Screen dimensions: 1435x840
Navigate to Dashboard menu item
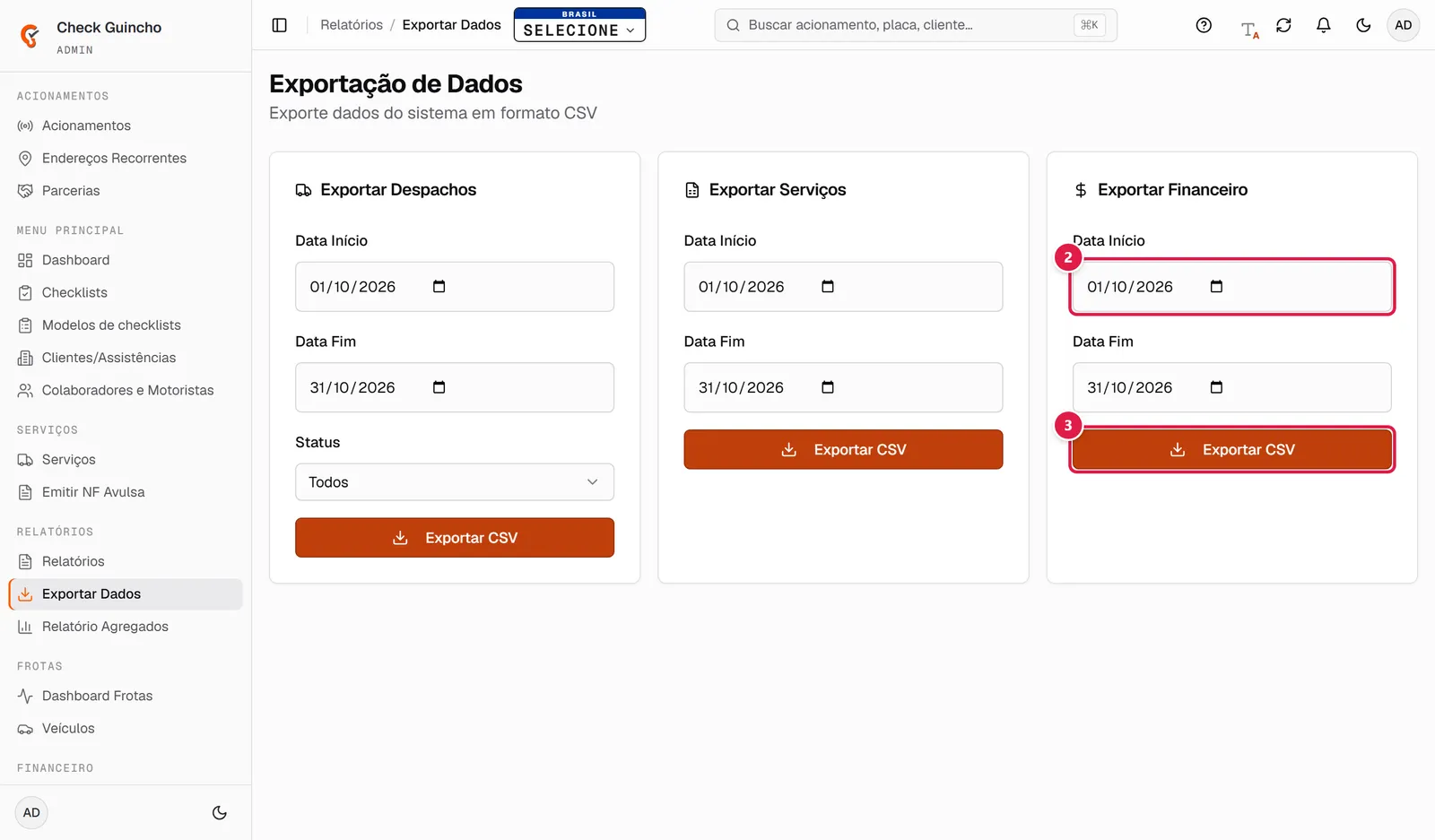[x=126, y=260]
